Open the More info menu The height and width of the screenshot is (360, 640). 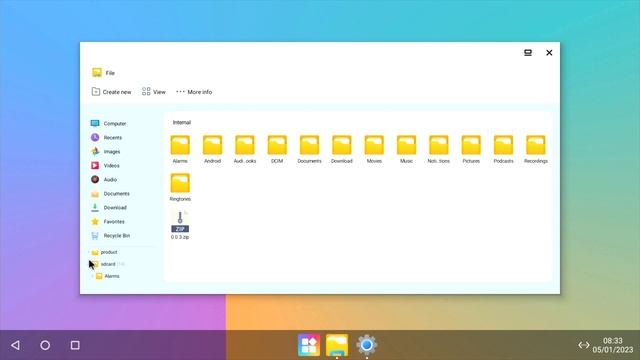tap(194, 92)
